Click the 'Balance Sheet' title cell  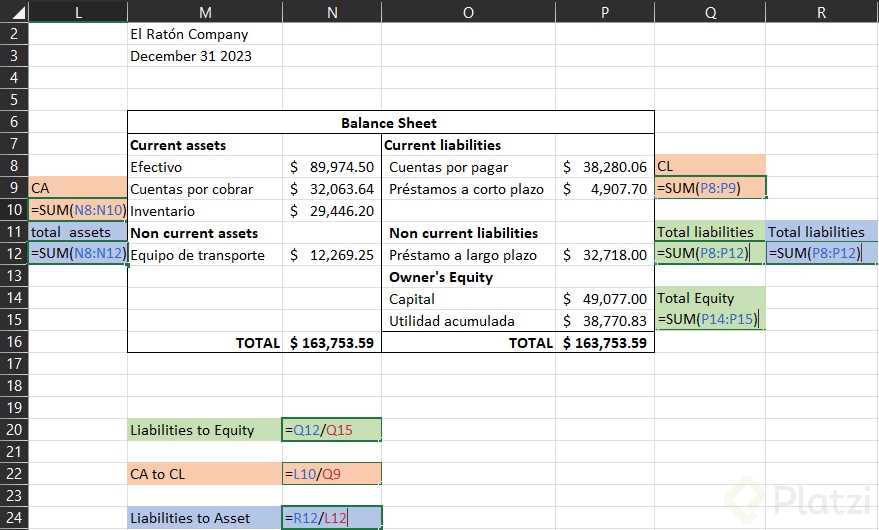click(x=391, y=122)
